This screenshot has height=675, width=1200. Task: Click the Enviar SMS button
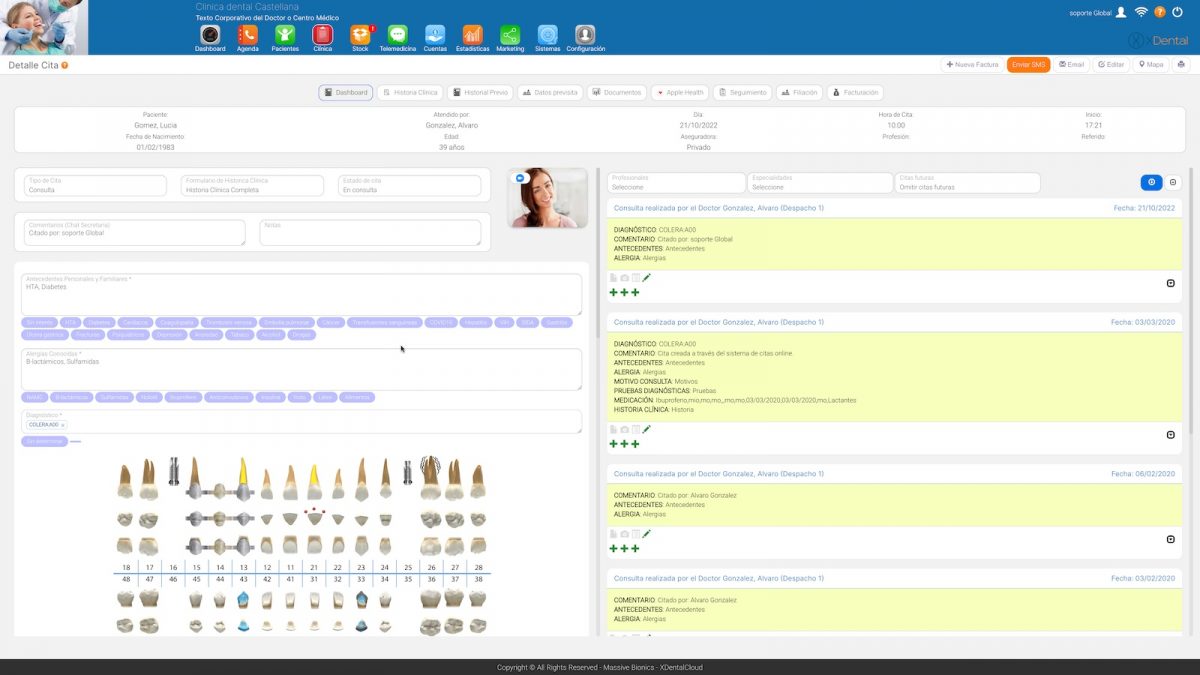1028,65
